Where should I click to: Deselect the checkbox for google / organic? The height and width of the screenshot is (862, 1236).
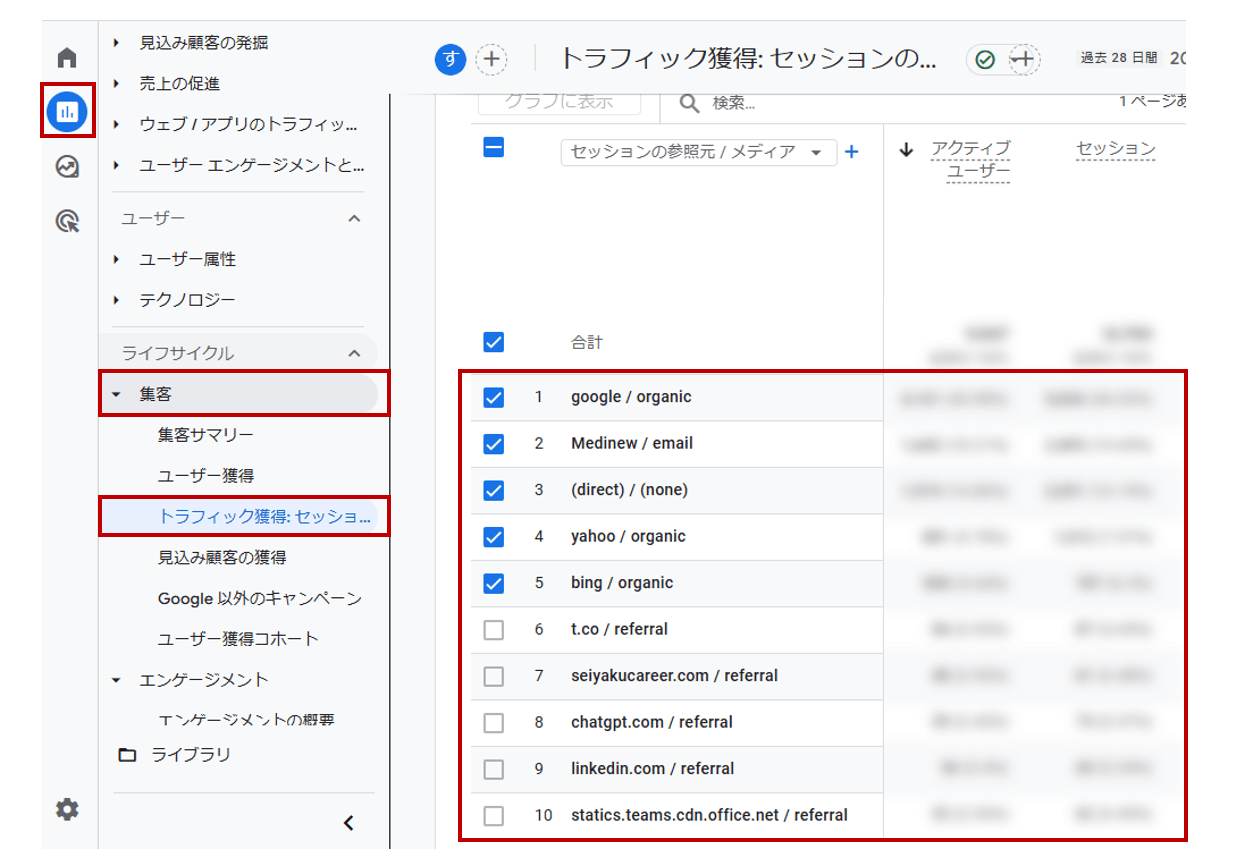(x=493, y=396)
